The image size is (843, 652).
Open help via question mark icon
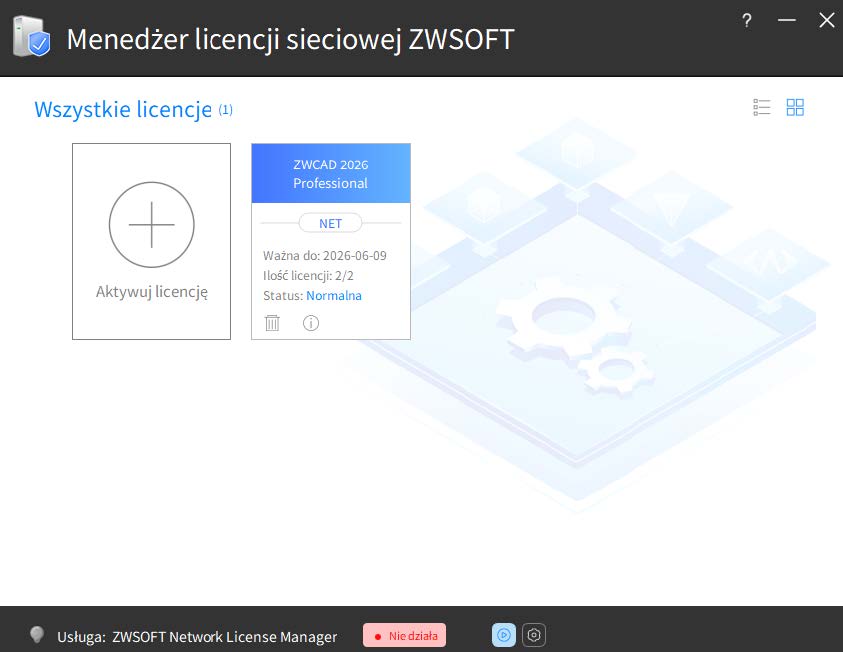pyautogui.click(x=747, y=21)
